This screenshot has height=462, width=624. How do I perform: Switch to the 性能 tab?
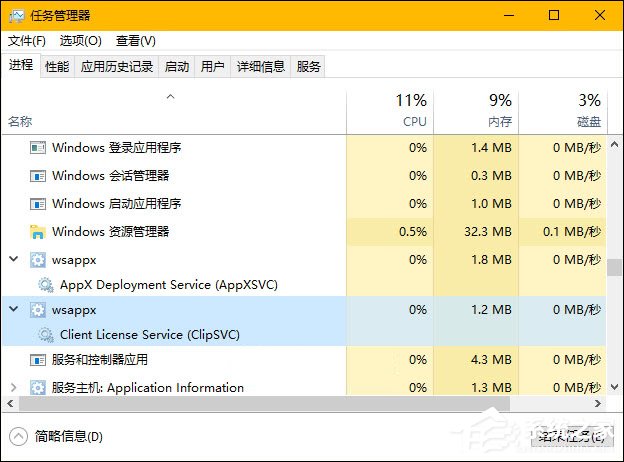pyautogui.click(x=57, y=67)
